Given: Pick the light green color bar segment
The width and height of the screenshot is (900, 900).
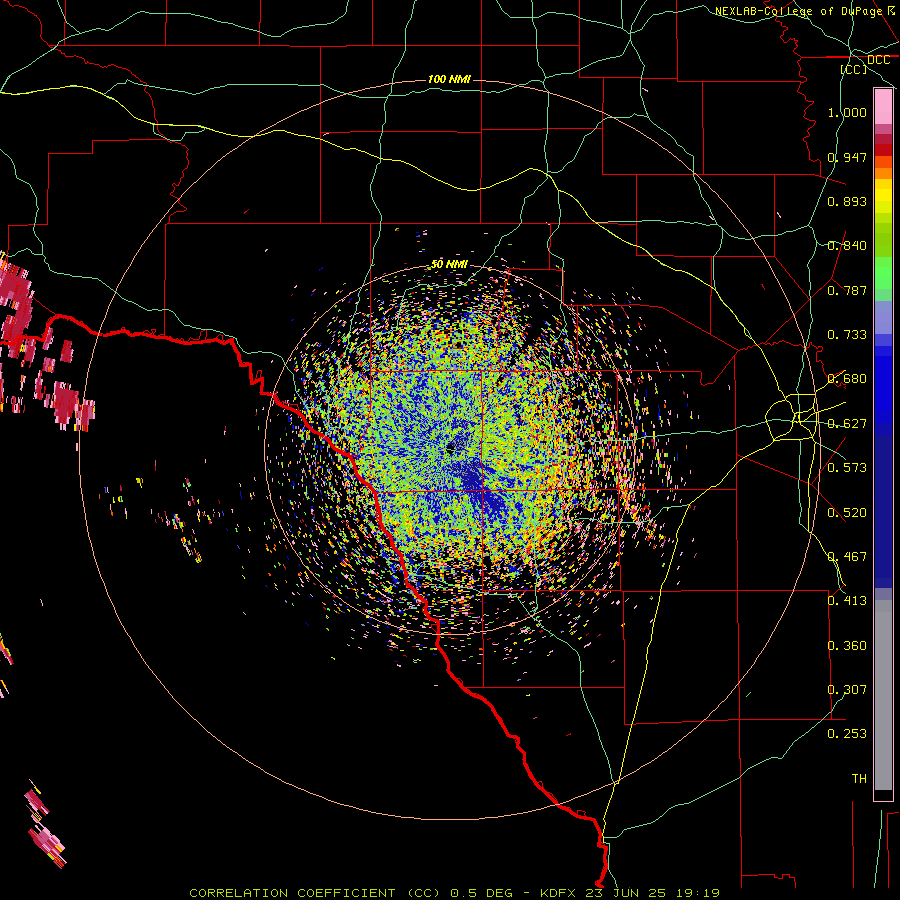Looking at the screenshot, I should pos(883,273).
